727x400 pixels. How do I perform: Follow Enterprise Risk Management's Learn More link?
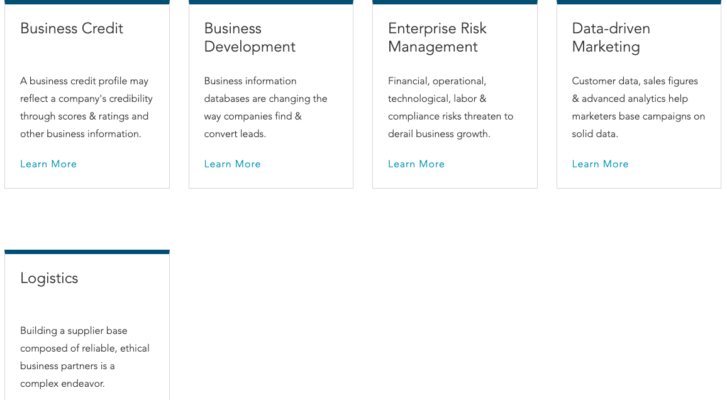[x=416, y=164]
